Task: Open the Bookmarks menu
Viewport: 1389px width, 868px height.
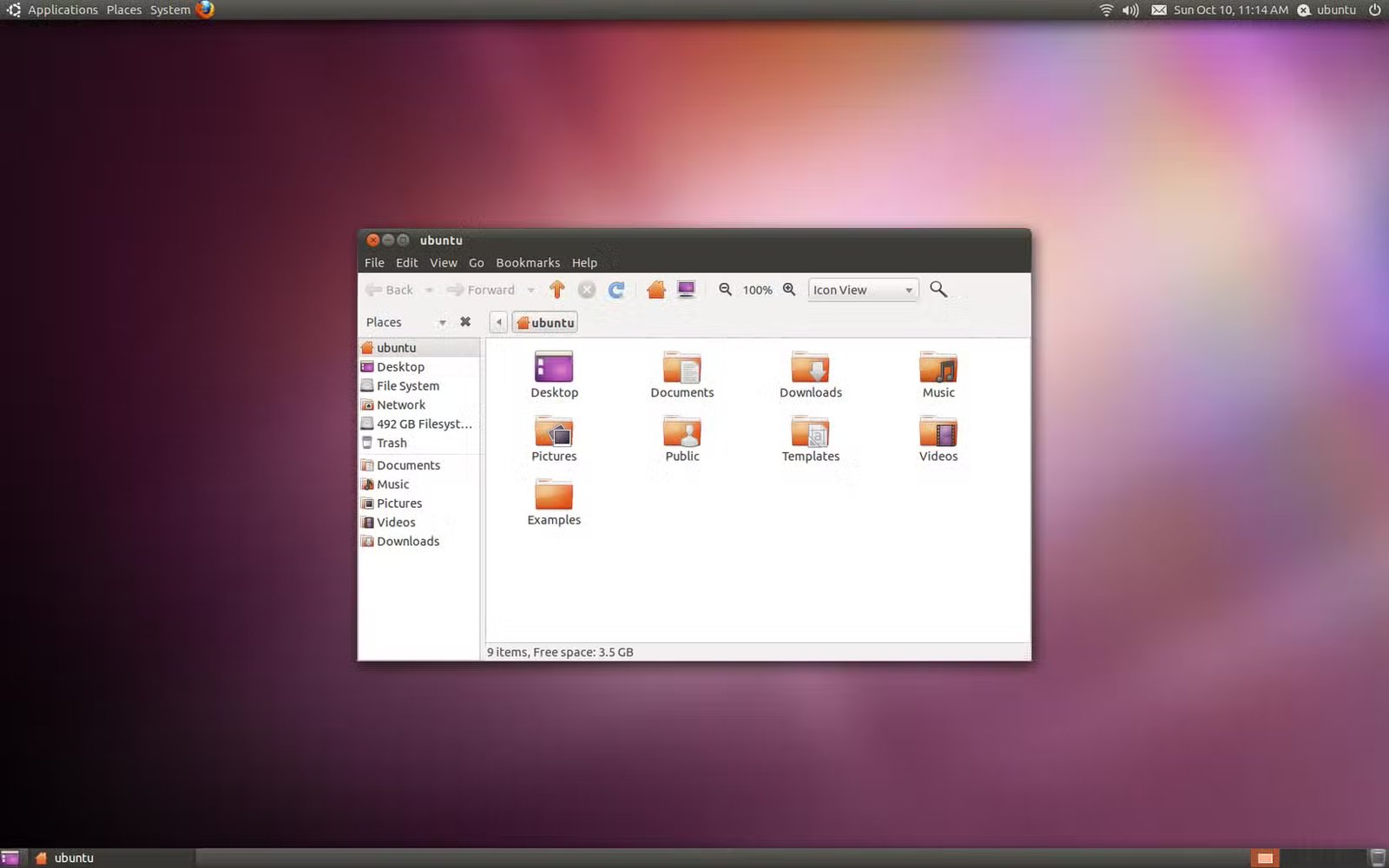Action: tap(527, 262)
